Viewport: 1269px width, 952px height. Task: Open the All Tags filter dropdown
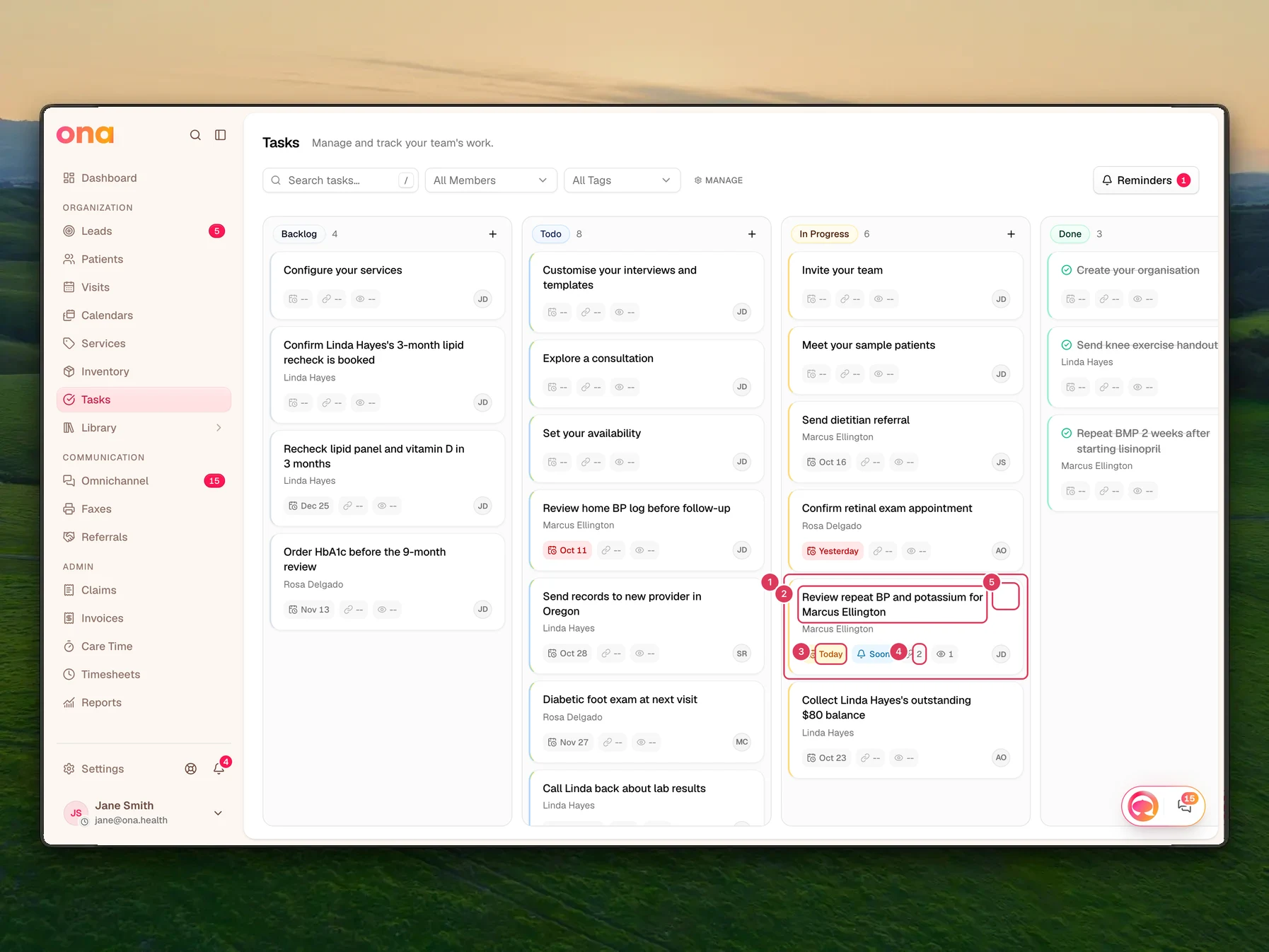pyautogui.click(x=622, y=180)
